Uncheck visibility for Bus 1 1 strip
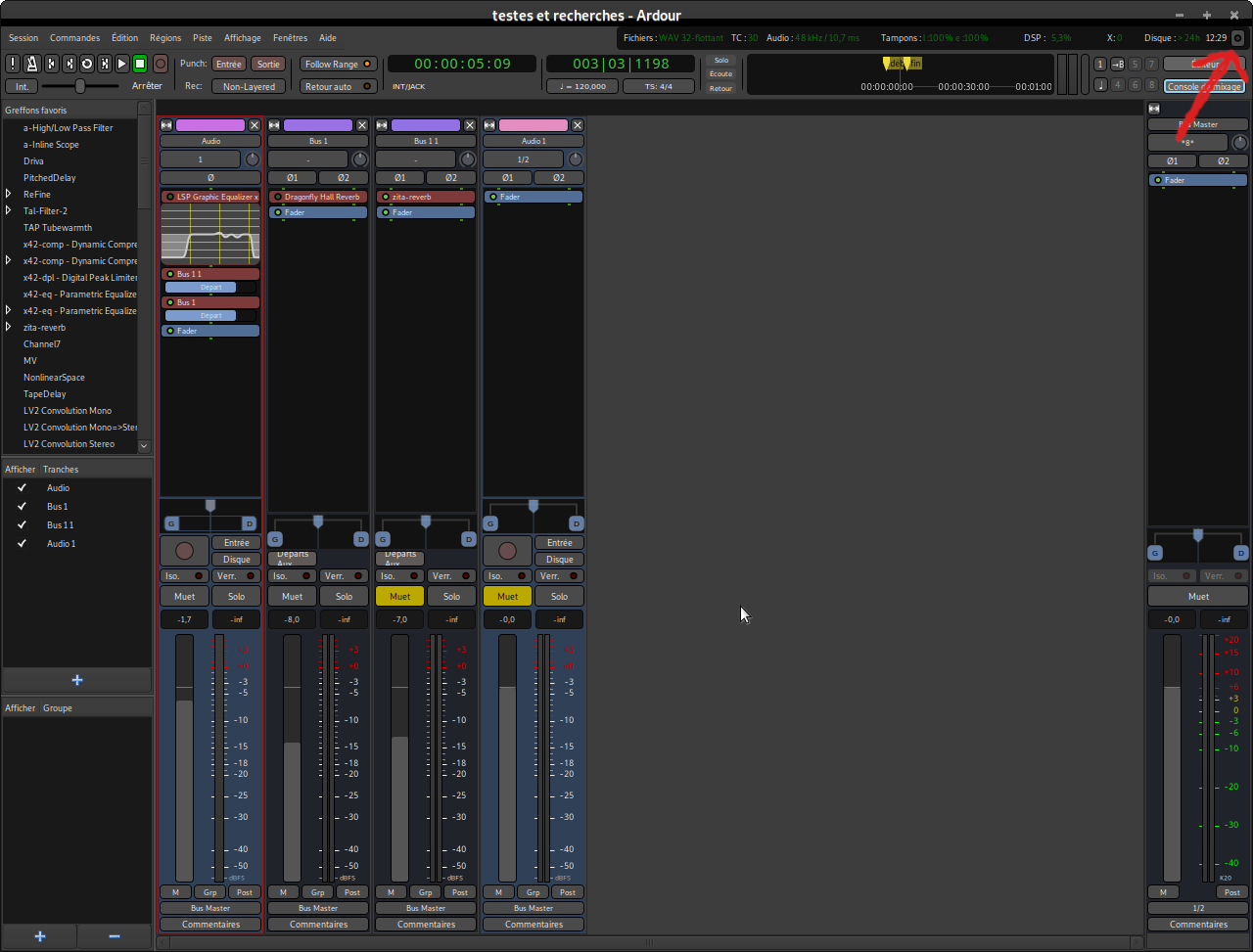Image resolution: width=1253 pixels, height=952 pixels. tap(22, 524)
